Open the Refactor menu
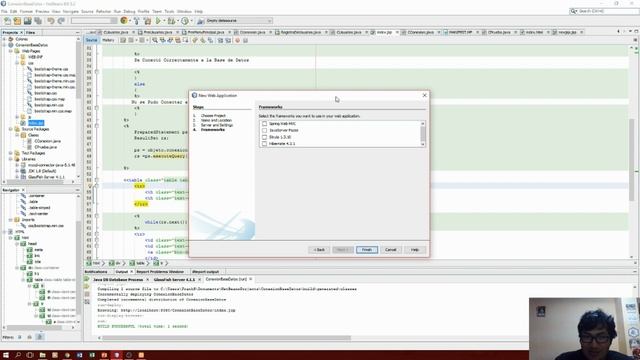This screenshot has height=360, width=640. [103, 11]
